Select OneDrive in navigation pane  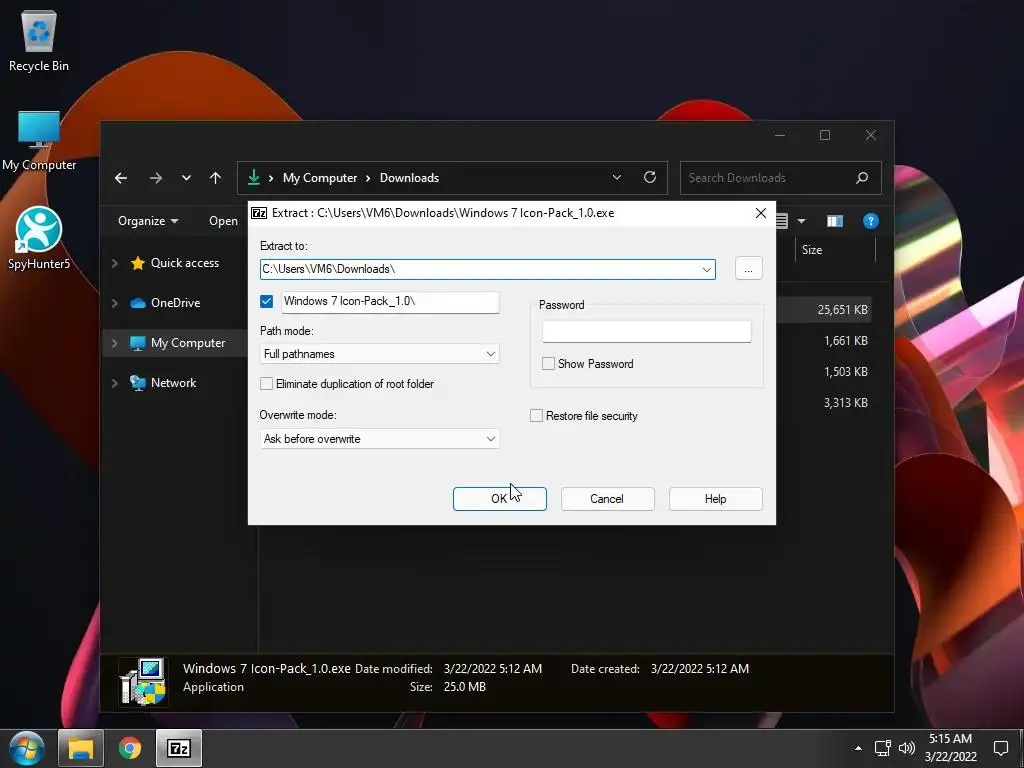tap(175, 303)
